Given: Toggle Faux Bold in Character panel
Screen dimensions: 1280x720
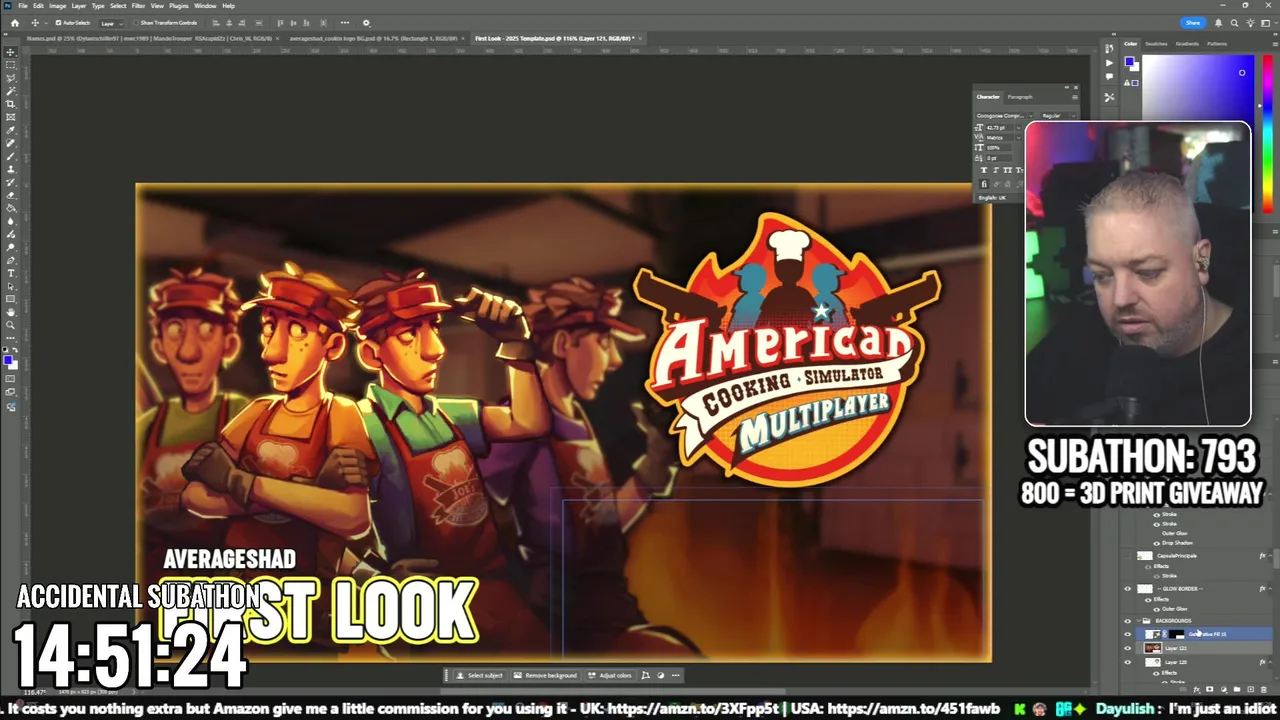Looking at the screenshot, I should click(x=984, y=170).
